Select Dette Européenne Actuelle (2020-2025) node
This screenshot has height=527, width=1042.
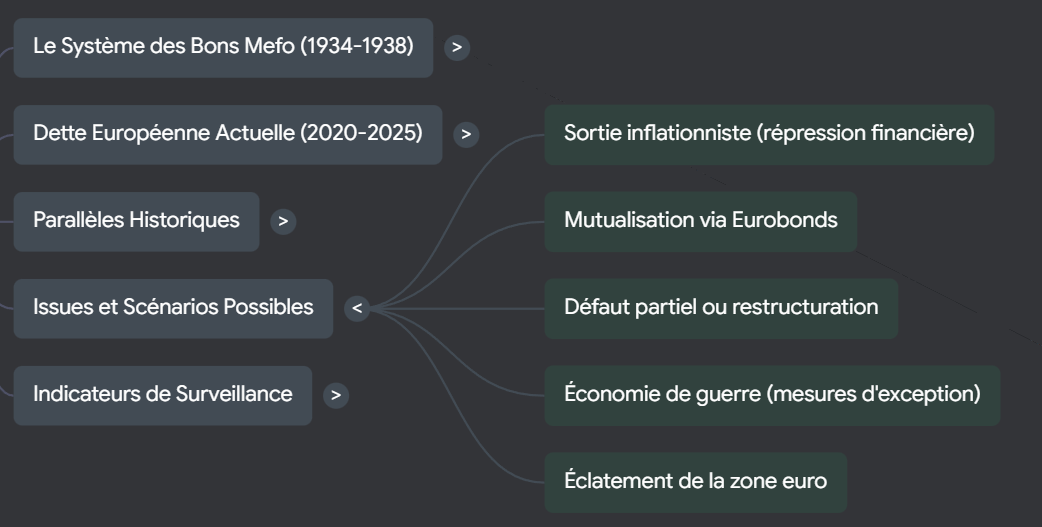click(227, 134)
